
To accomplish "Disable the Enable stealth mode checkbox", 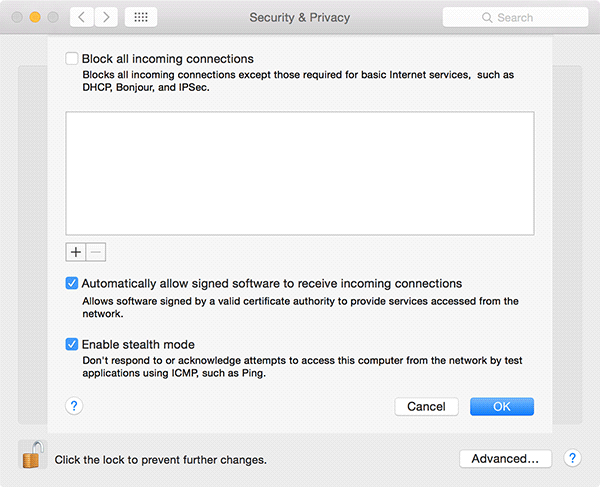I will point(72,344).
